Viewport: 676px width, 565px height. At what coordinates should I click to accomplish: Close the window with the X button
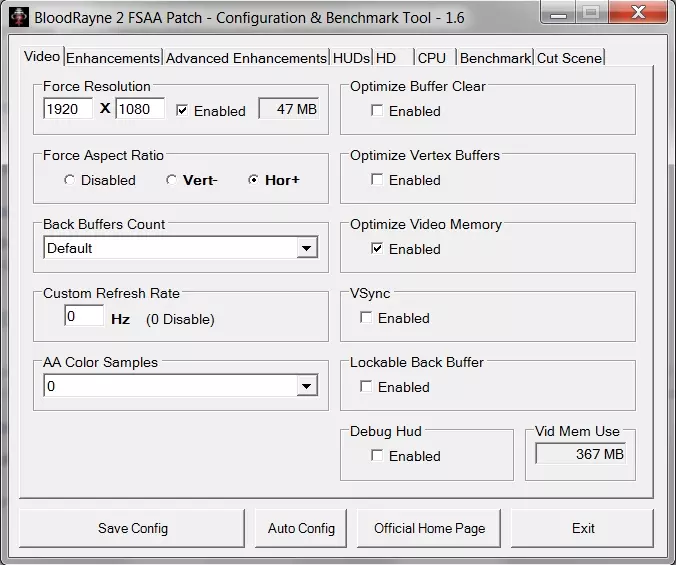638,12
